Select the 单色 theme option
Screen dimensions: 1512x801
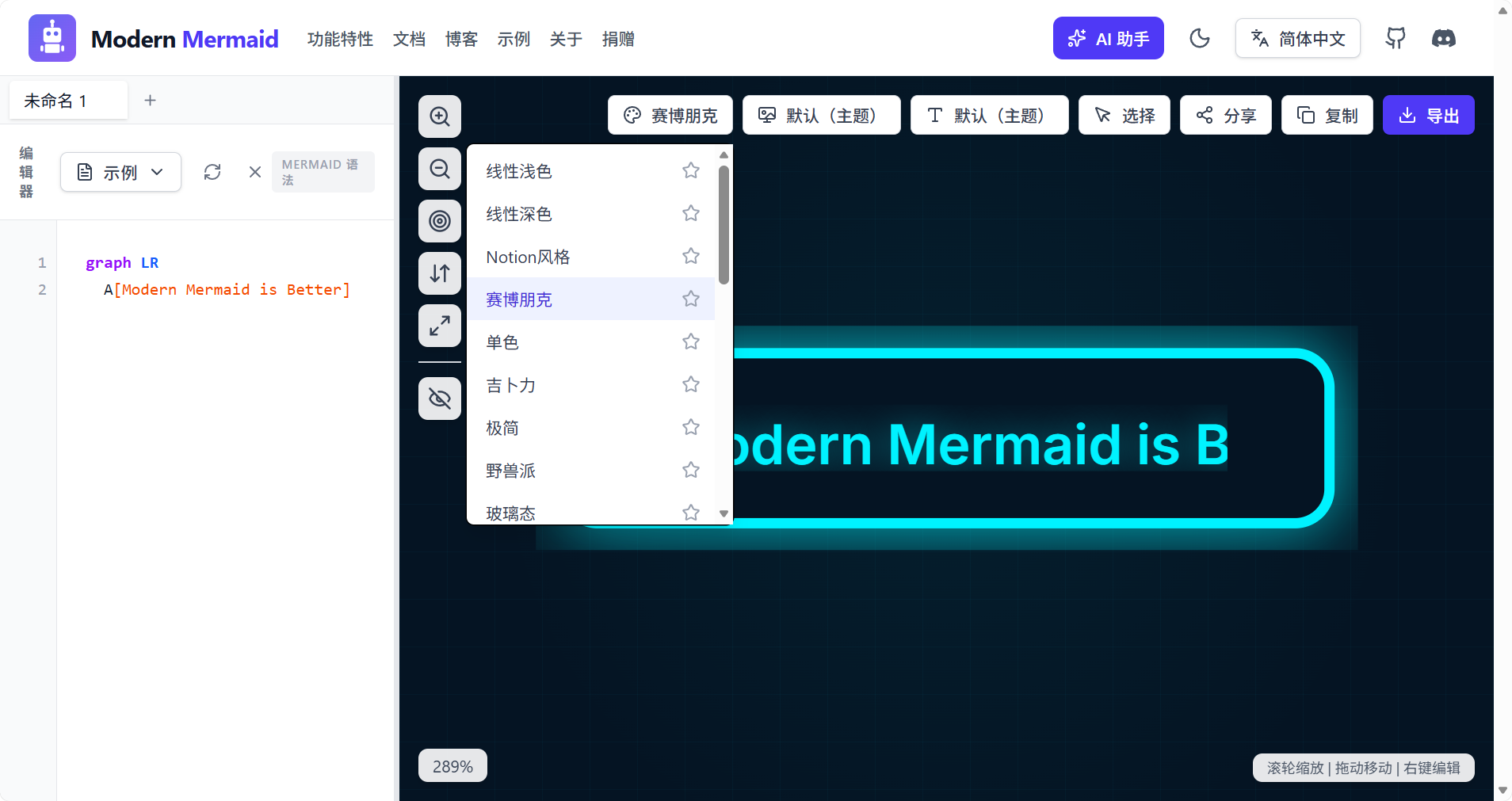pyautogui.click(x=590, y=341)
